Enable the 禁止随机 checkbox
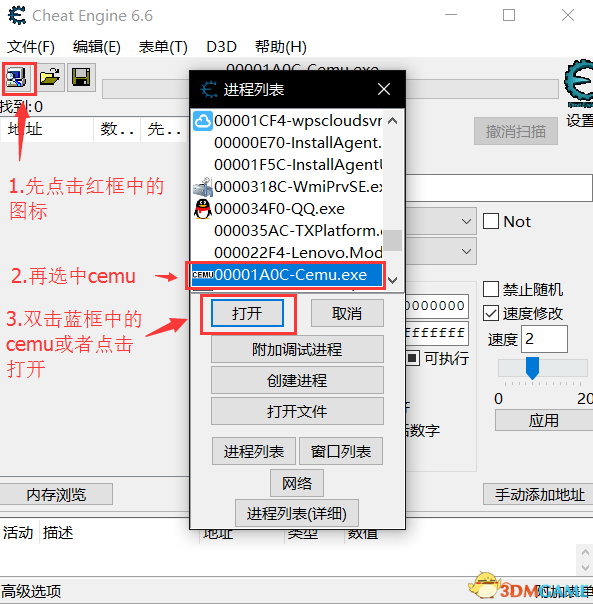This screenshot has width=593, height=604. pos(491,289)
